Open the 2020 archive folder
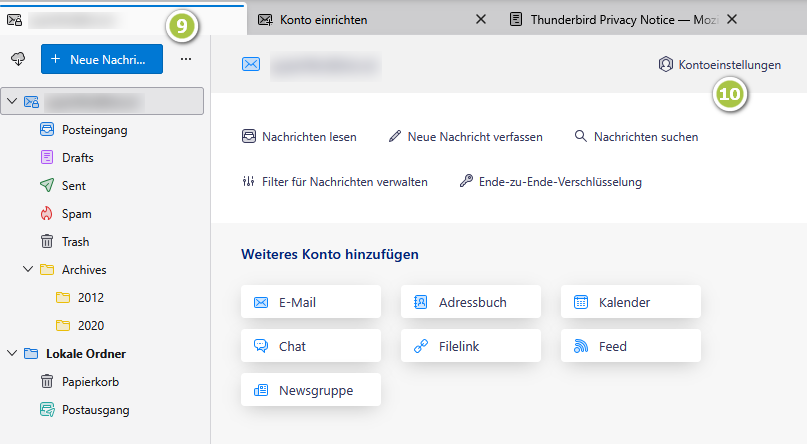Viewport: 807px width, 444px height. [x=91, y=326]
